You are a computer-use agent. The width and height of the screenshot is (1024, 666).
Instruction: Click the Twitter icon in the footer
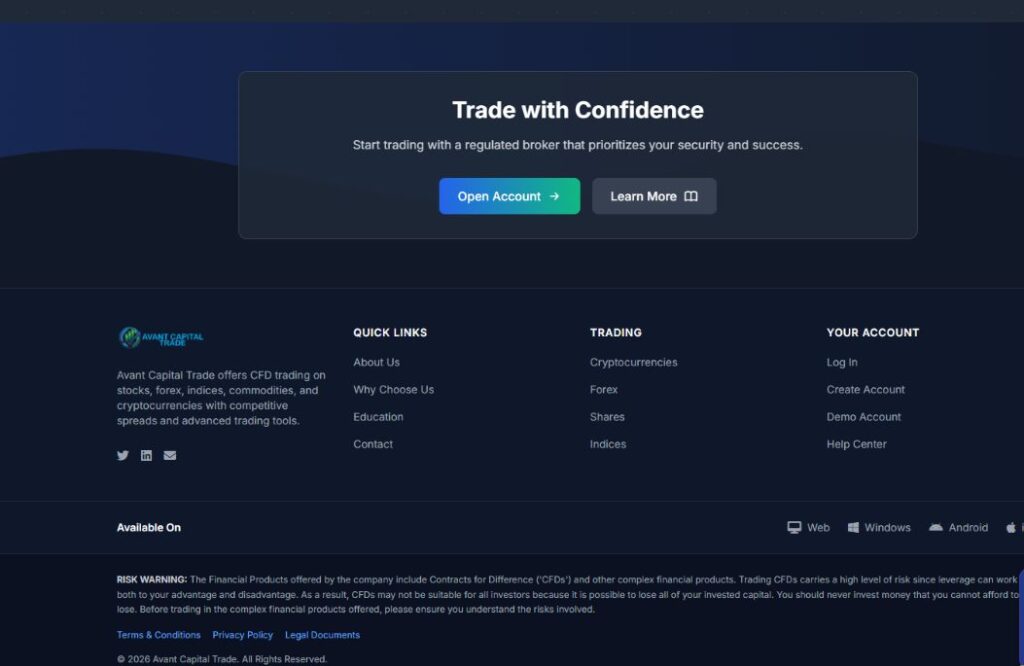[x=123, y=456]
